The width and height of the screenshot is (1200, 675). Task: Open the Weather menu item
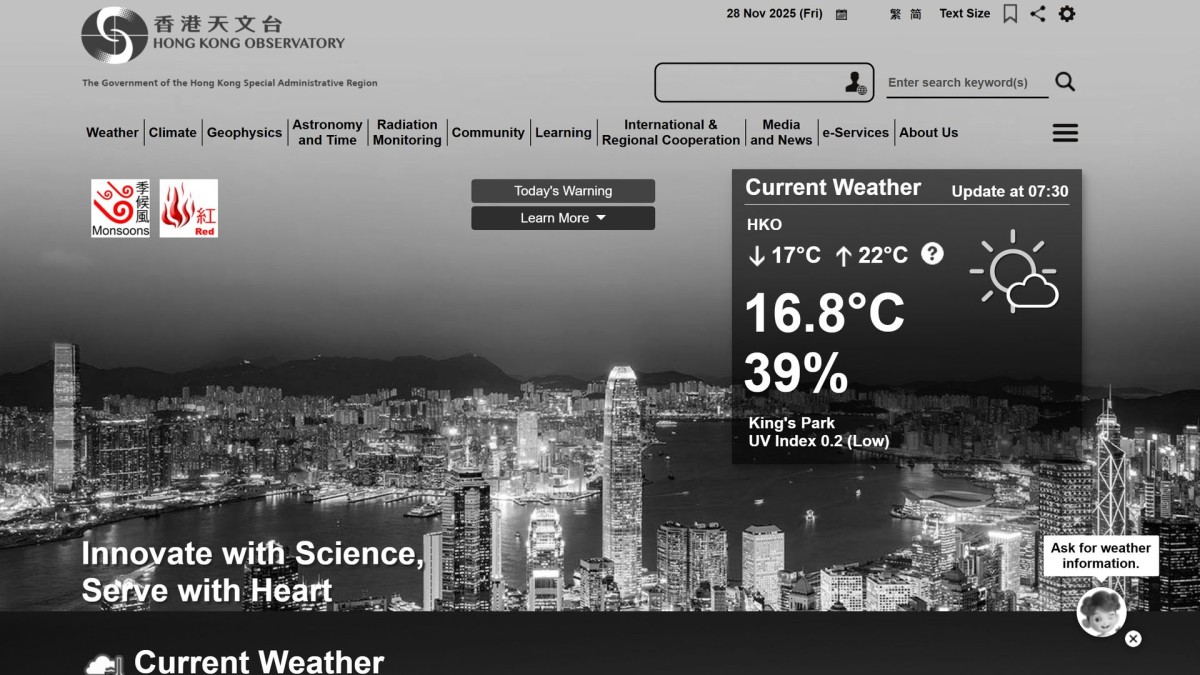110,132
